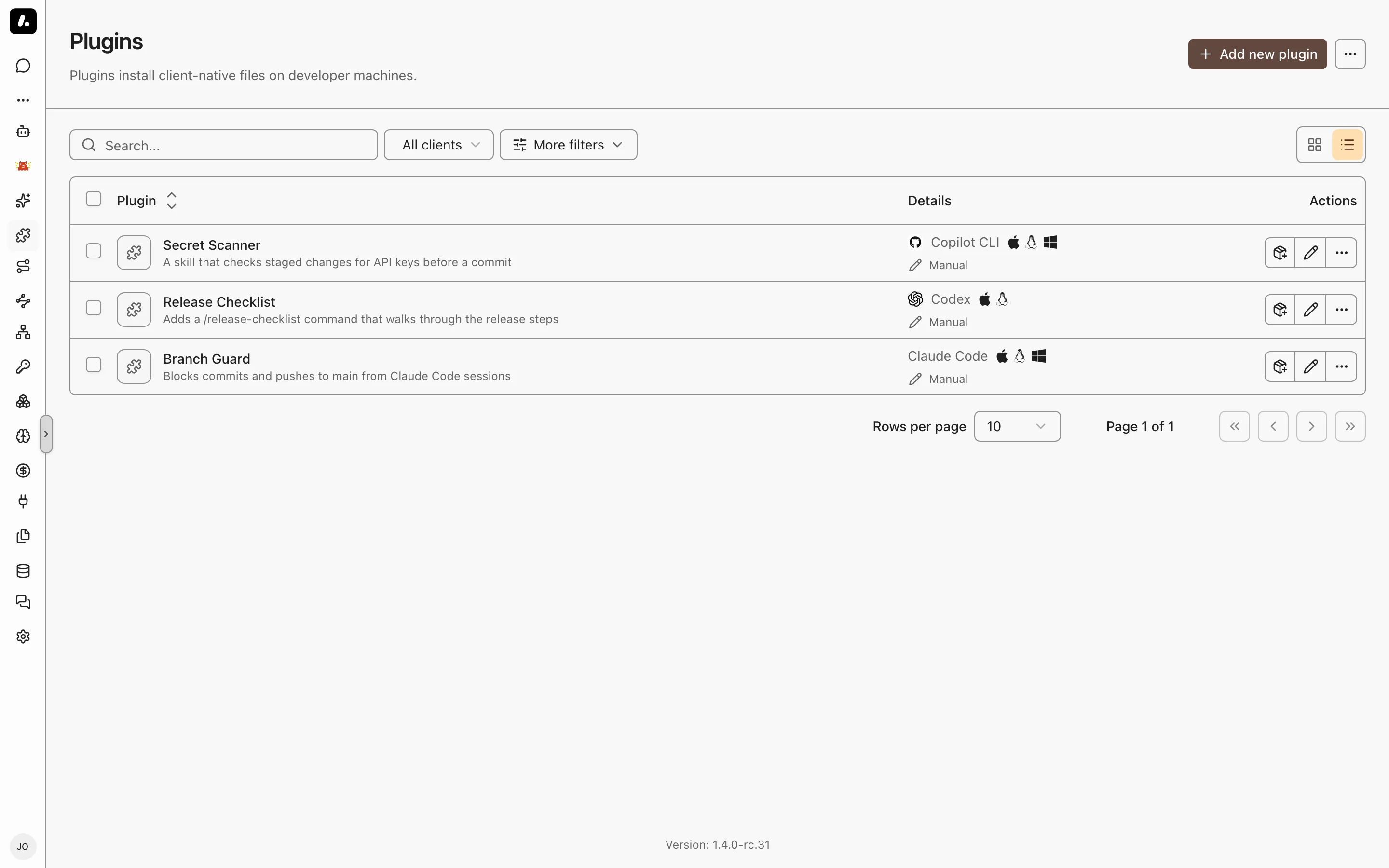Click the app logo at top of sidebar

(x=23, y=21)
